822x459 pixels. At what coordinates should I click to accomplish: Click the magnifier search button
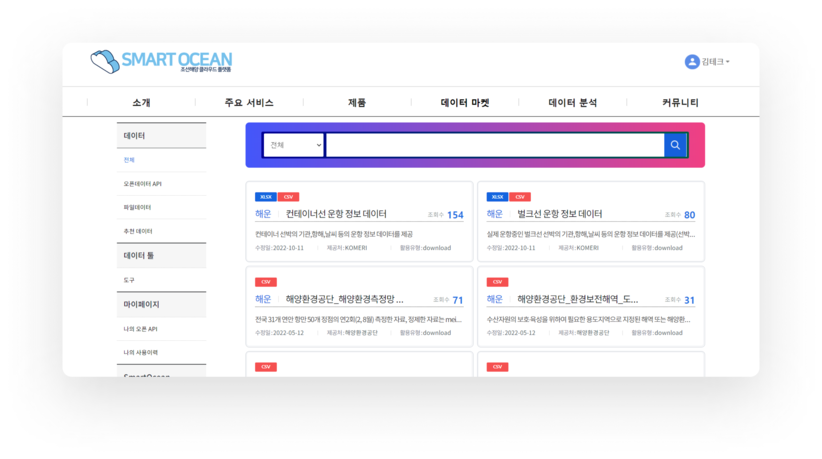[x=676, y=145]
